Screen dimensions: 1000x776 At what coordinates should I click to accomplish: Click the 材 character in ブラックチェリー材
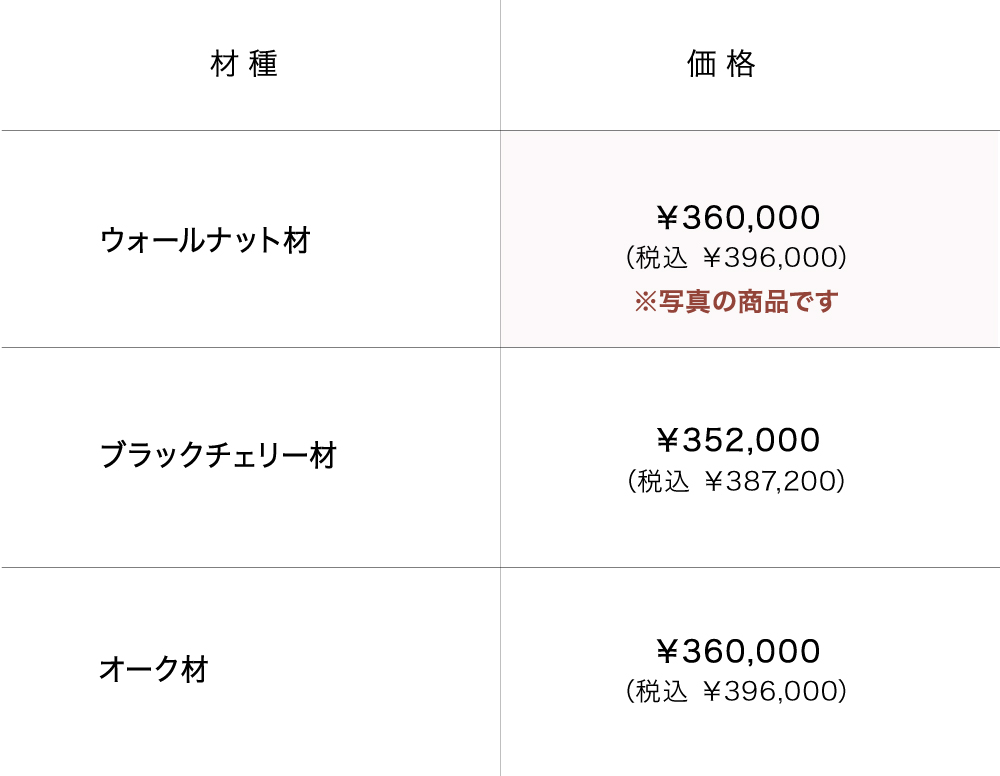323,456
